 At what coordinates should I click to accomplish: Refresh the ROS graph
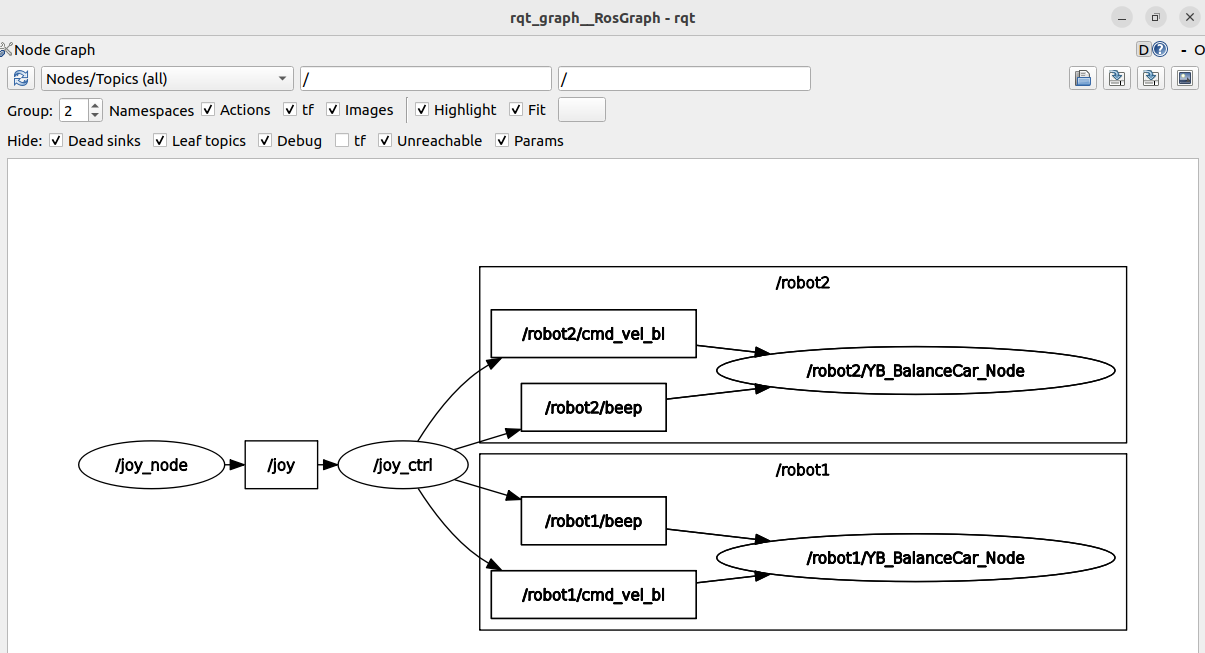pos(21,79)
